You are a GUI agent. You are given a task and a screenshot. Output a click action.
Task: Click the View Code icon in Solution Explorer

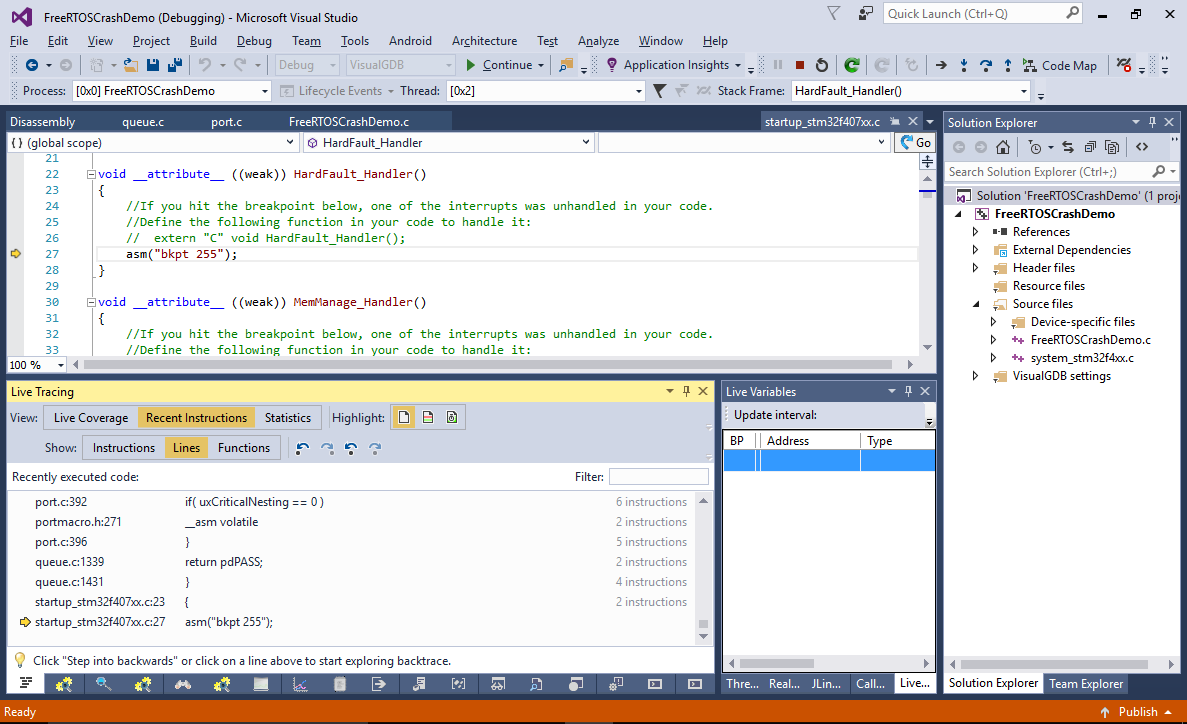1142,147
